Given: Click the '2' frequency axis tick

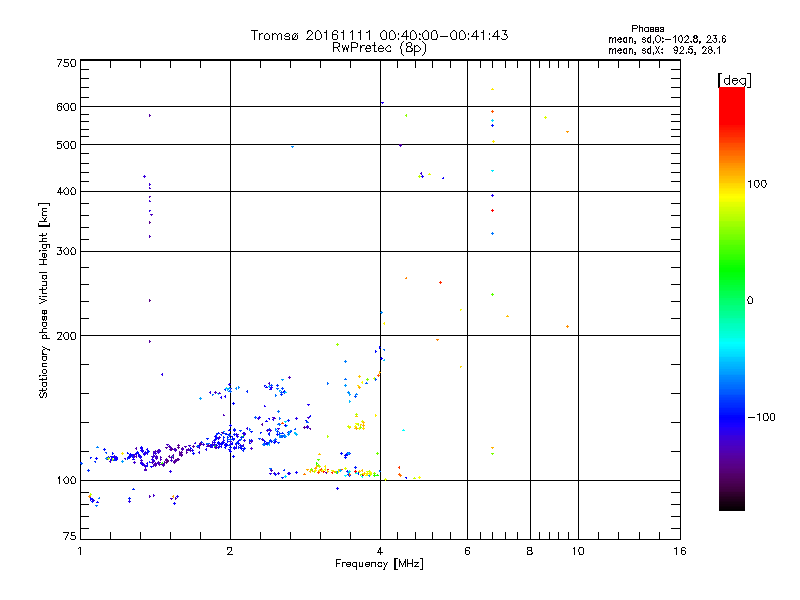Looking at the screenshot, I should click(x=230, y=551).
